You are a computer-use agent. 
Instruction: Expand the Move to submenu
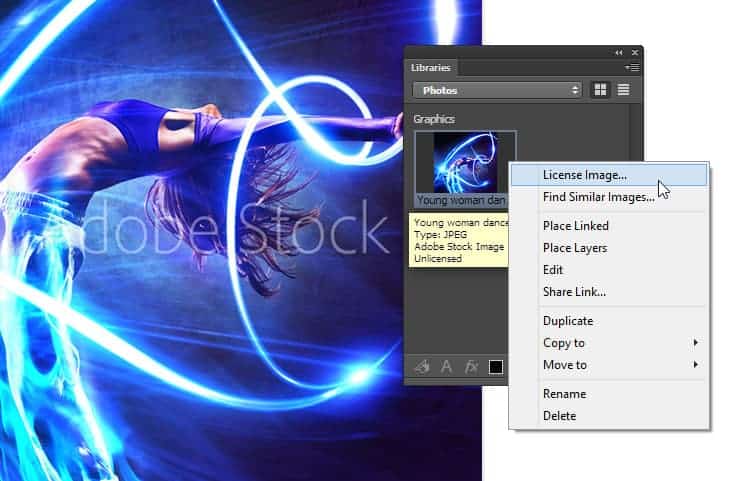point(609,365)
